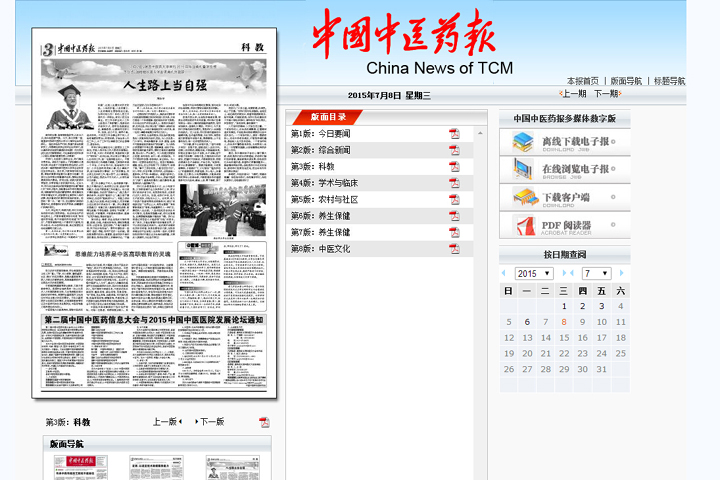Open first page thumbnail in 版面导航
Viewport: 720px width, 480px height.
click(x=80, y=468)
